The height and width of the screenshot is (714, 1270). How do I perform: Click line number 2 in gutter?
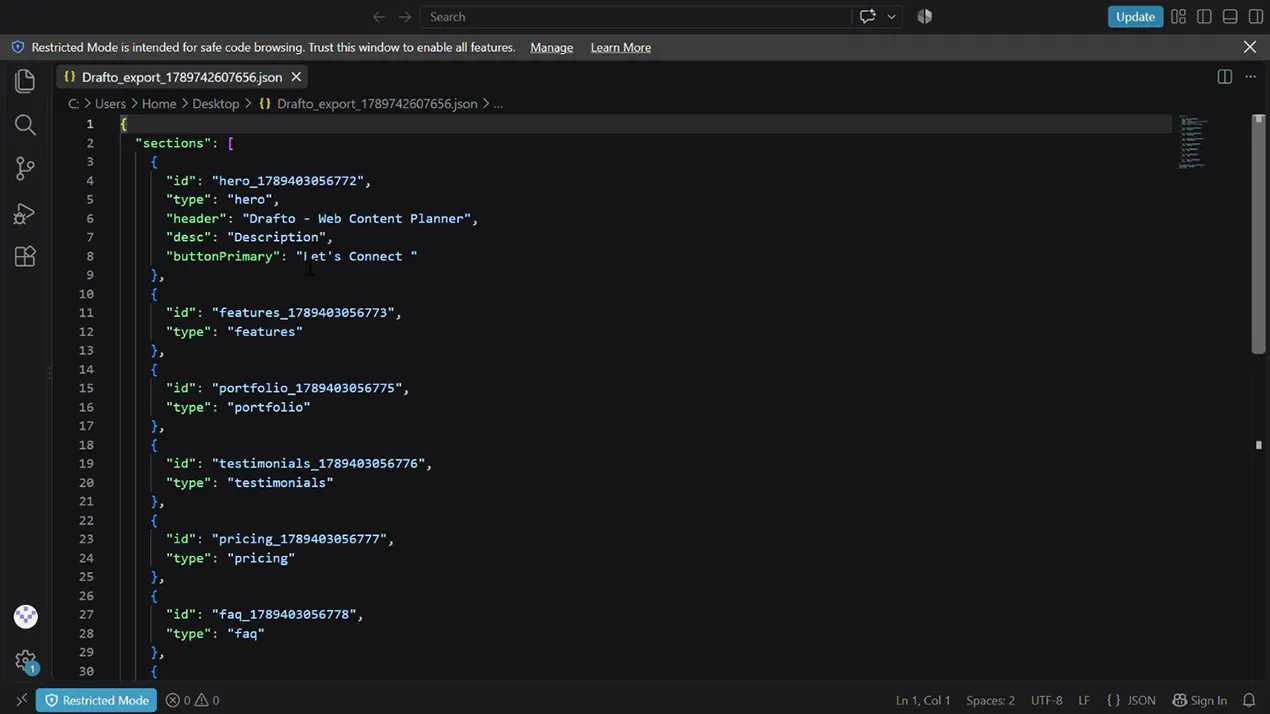[x=90, y=143]
